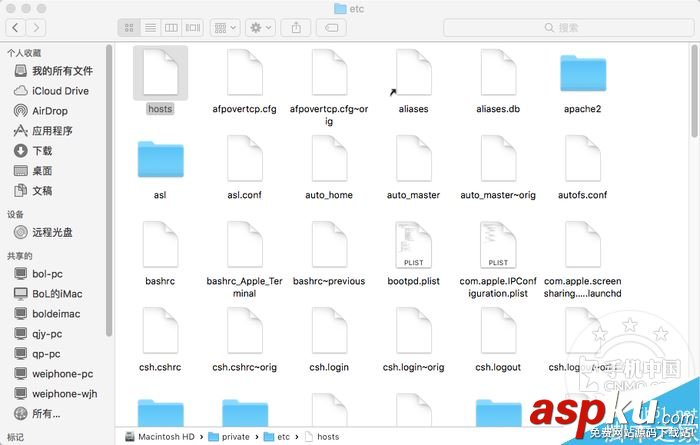Switch to list view mode
Viewport: 700px width, 445px height.
pos(150,28)
